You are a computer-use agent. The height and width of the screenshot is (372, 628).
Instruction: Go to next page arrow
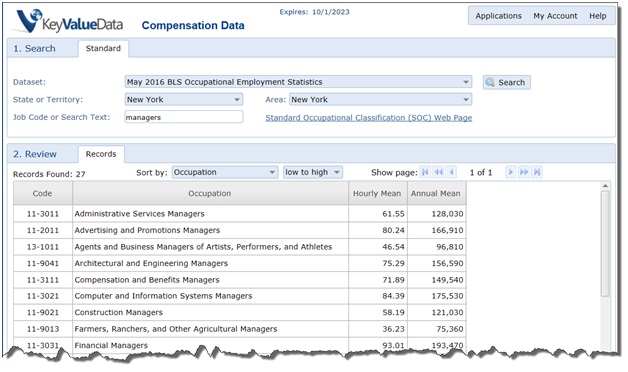pos(510,172)
